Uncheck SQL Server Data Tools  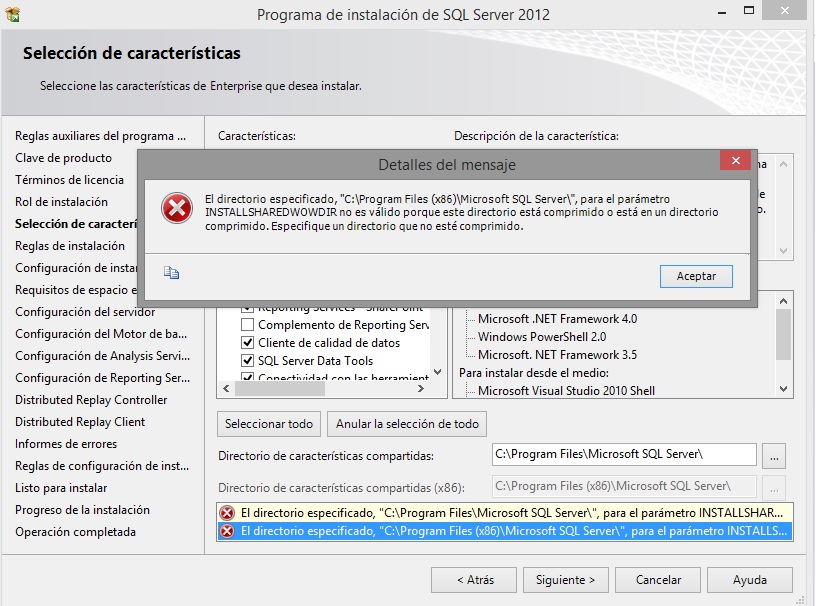248,360
